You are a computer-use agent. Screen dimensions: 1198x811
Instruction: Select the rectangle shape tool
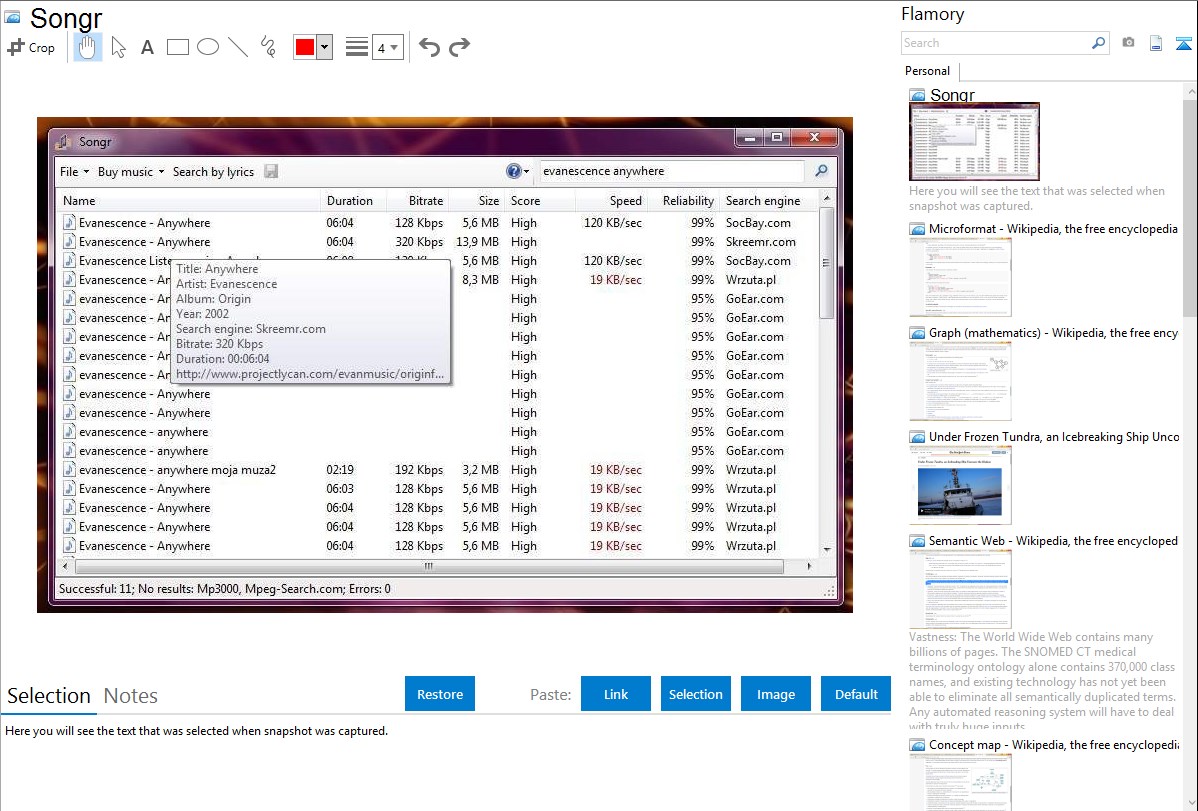click(x=177, y=47)
